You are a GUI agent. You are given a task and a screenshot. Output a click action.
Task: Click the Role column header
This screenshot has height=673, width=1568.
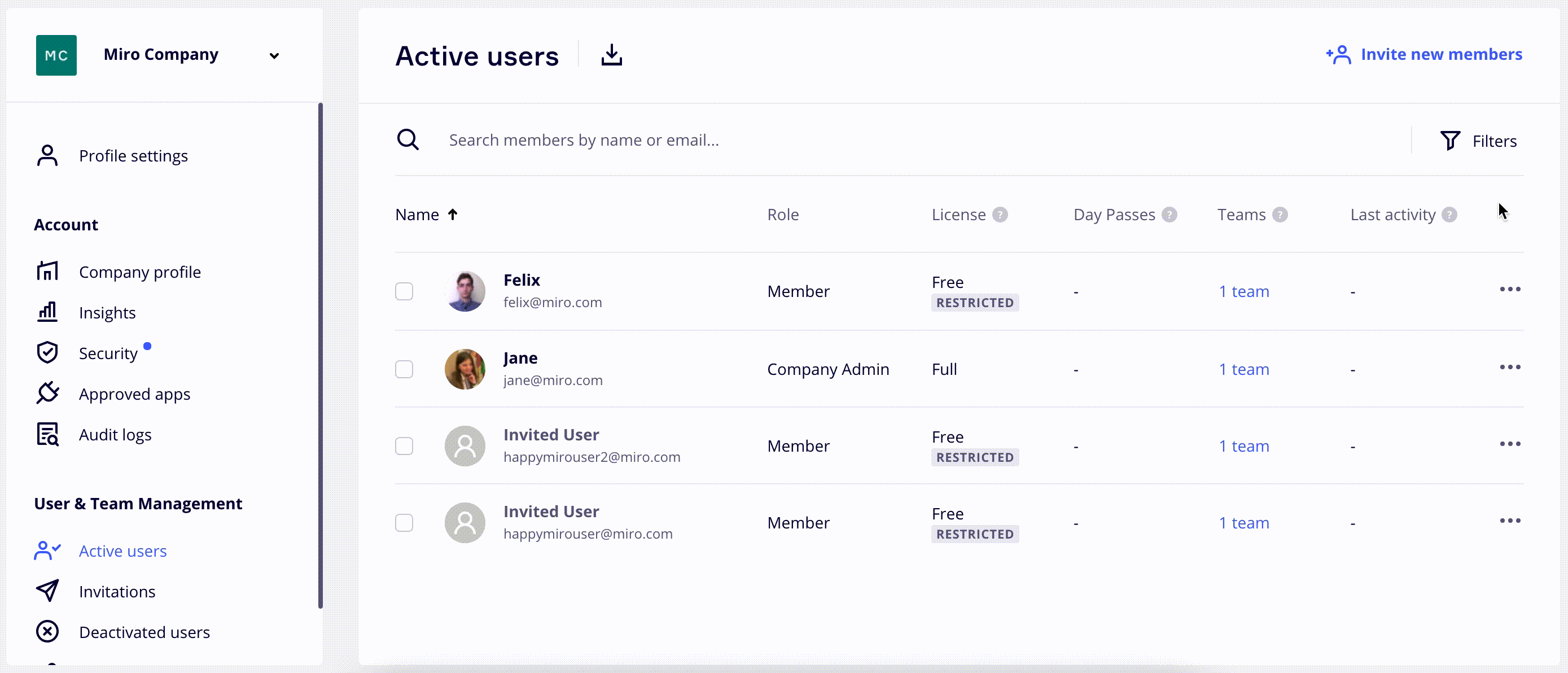(x=783, y=215)
